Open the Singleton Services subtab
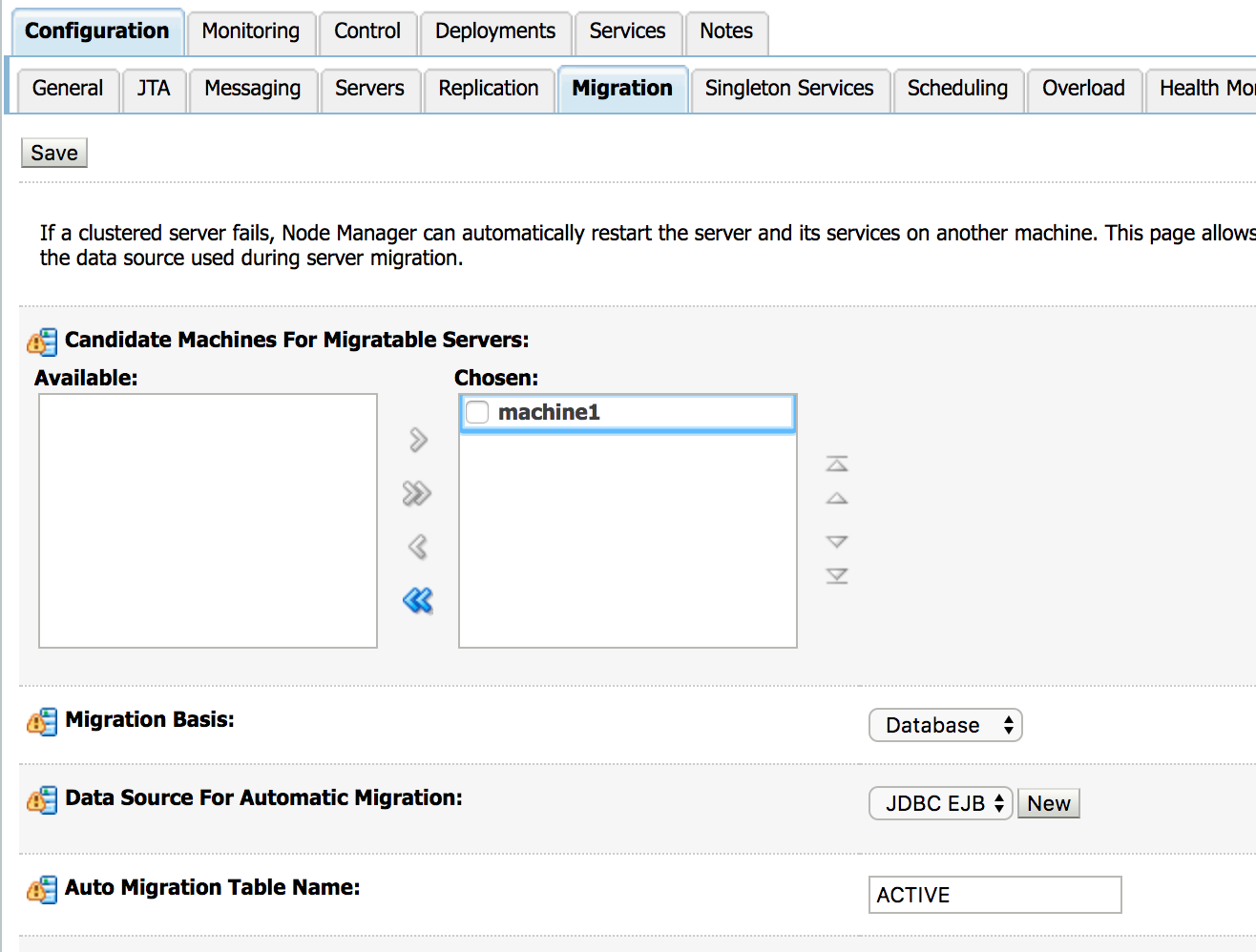The image size is (1256, 952). tap(788, 89)
